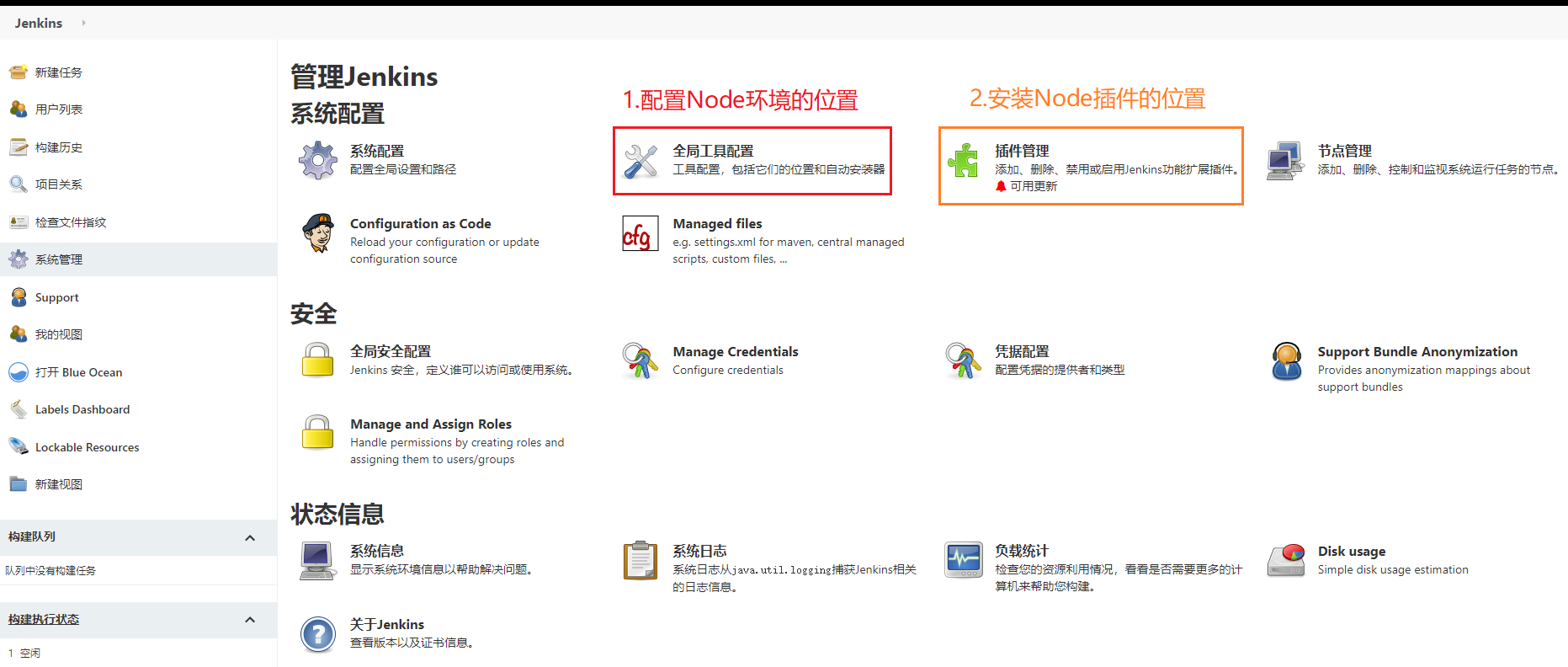
Task: Open the 负载统计 link
Action: (x=1022, y=551)
